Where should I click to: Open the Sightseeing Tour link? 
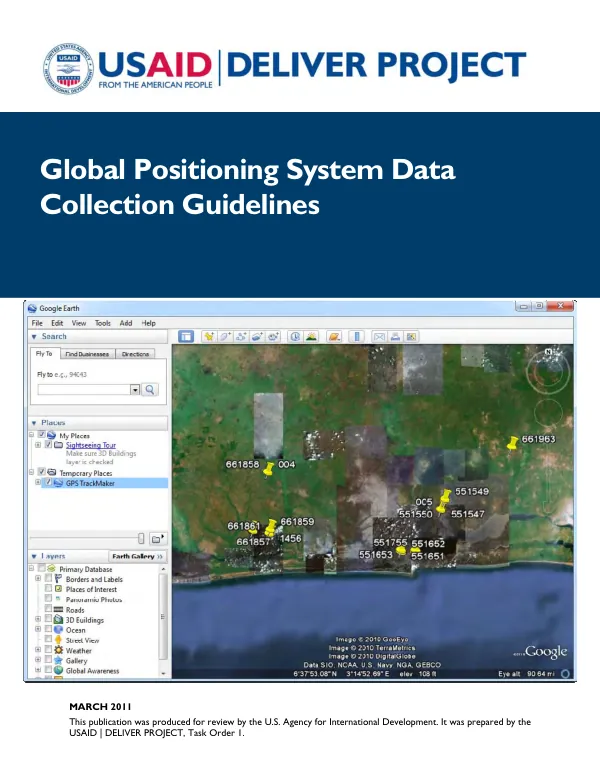tap(91, 445)
